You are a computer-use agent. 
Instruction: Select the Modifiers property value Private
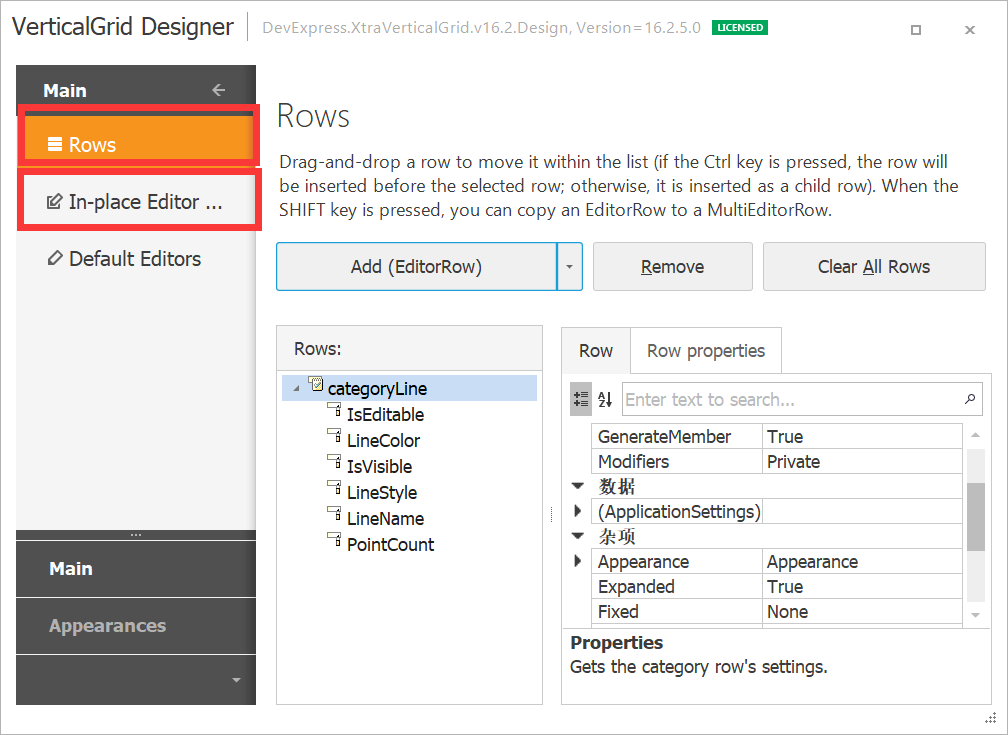click(x=862, y=462)
